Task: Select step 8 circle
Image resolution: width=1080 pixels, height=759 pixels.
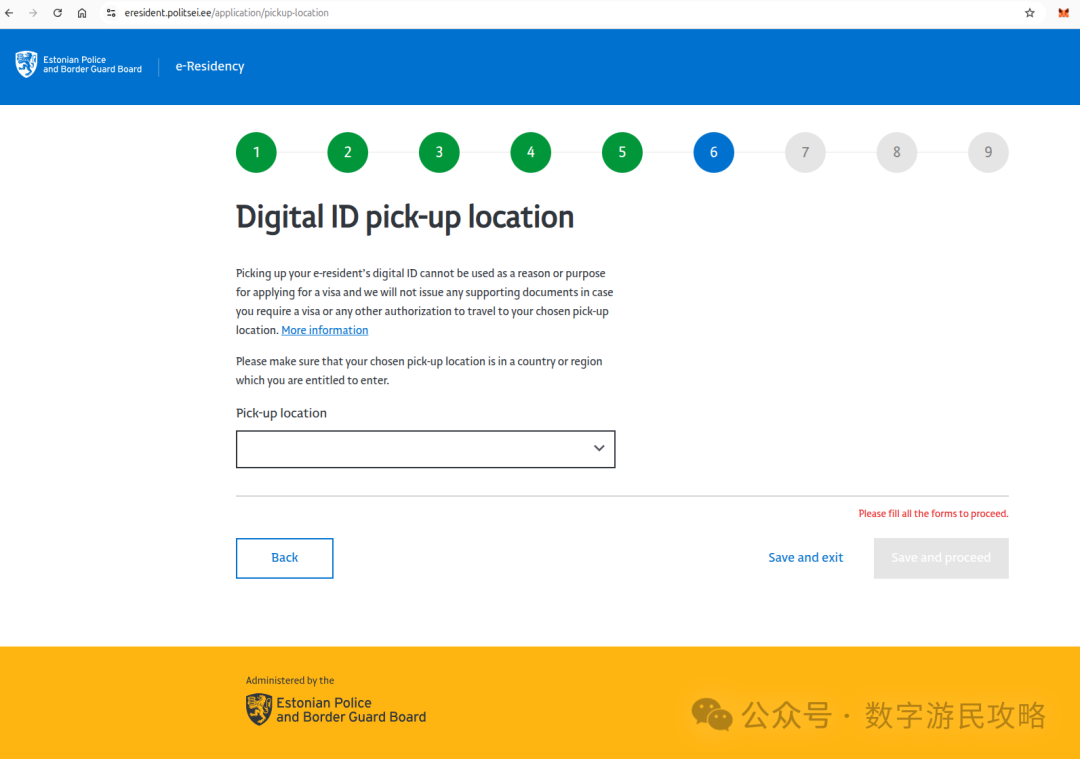Action: point(897,152)
